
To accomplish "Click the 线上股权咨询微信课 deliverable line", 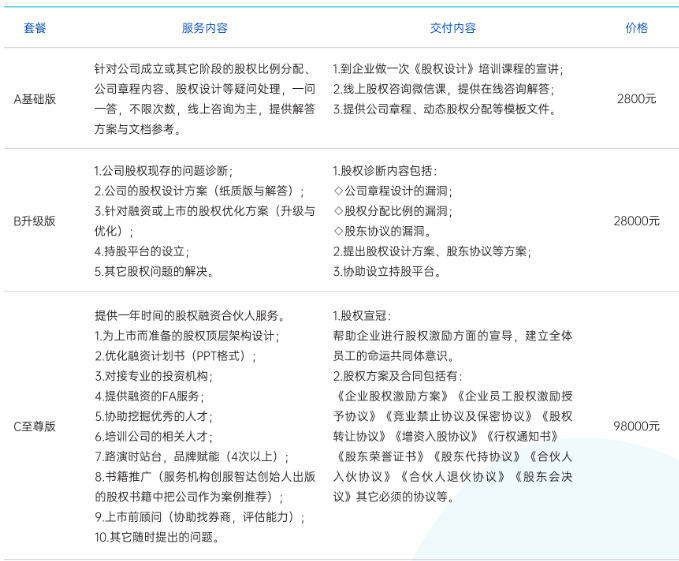I will click(x=442, y=89).
